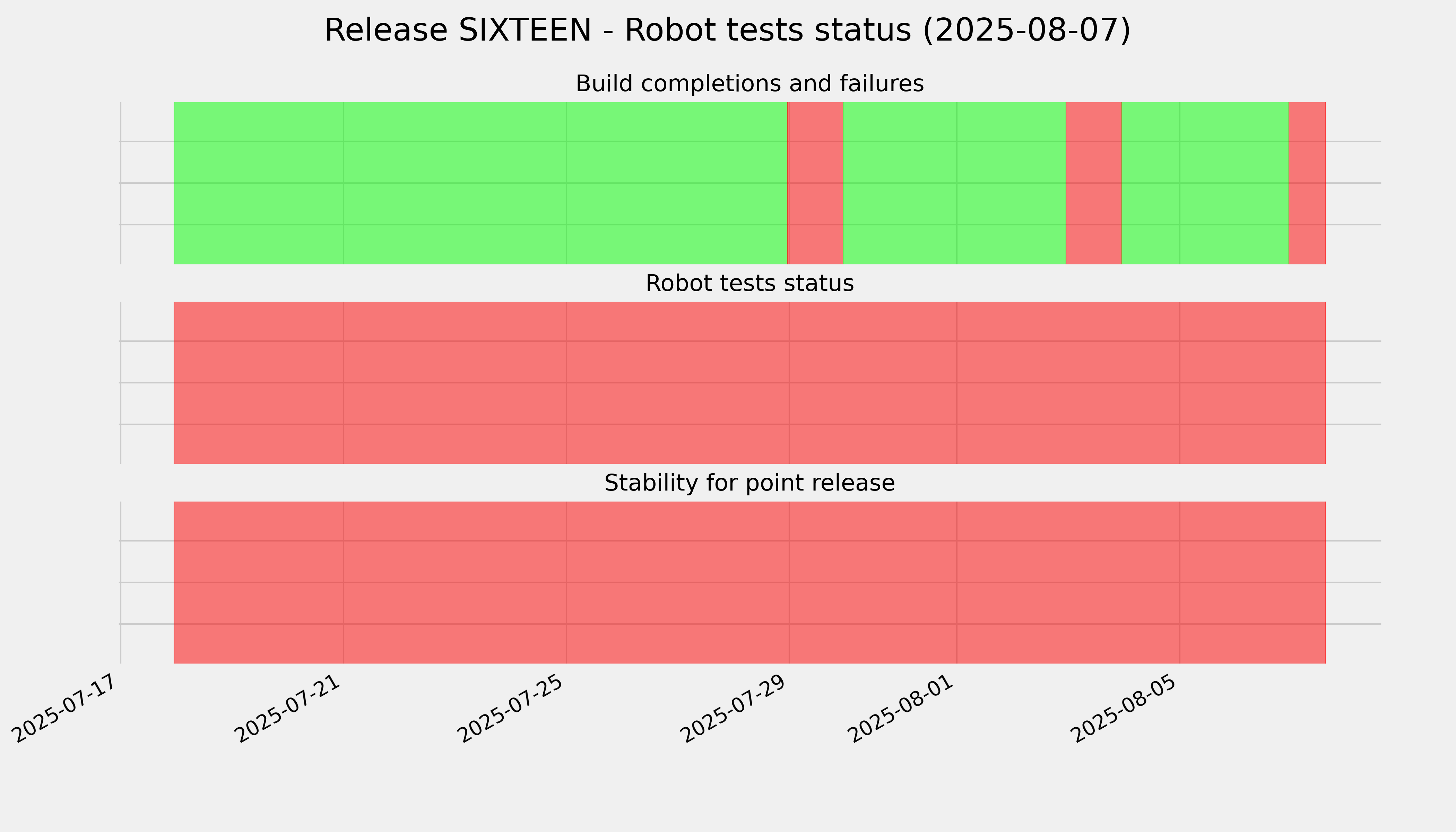Click green build segment just after 08-01
1456x832 pixels.
(1012, 183)
